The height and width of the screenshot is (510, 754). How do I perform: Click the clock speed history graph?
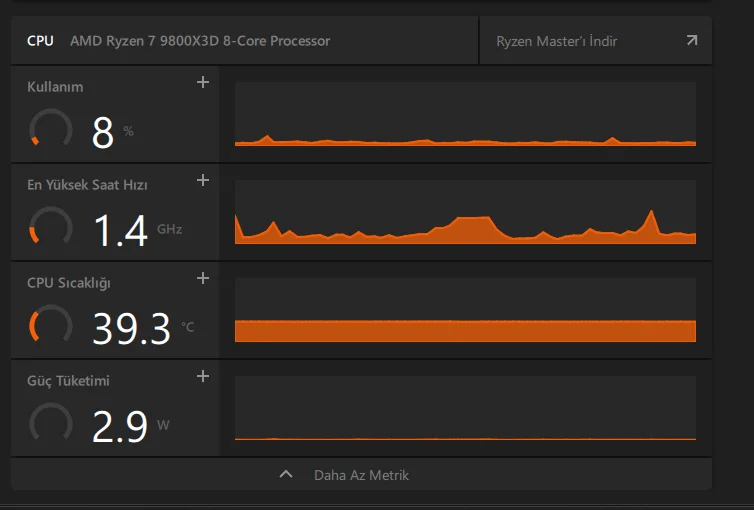(x=465, y=212)
